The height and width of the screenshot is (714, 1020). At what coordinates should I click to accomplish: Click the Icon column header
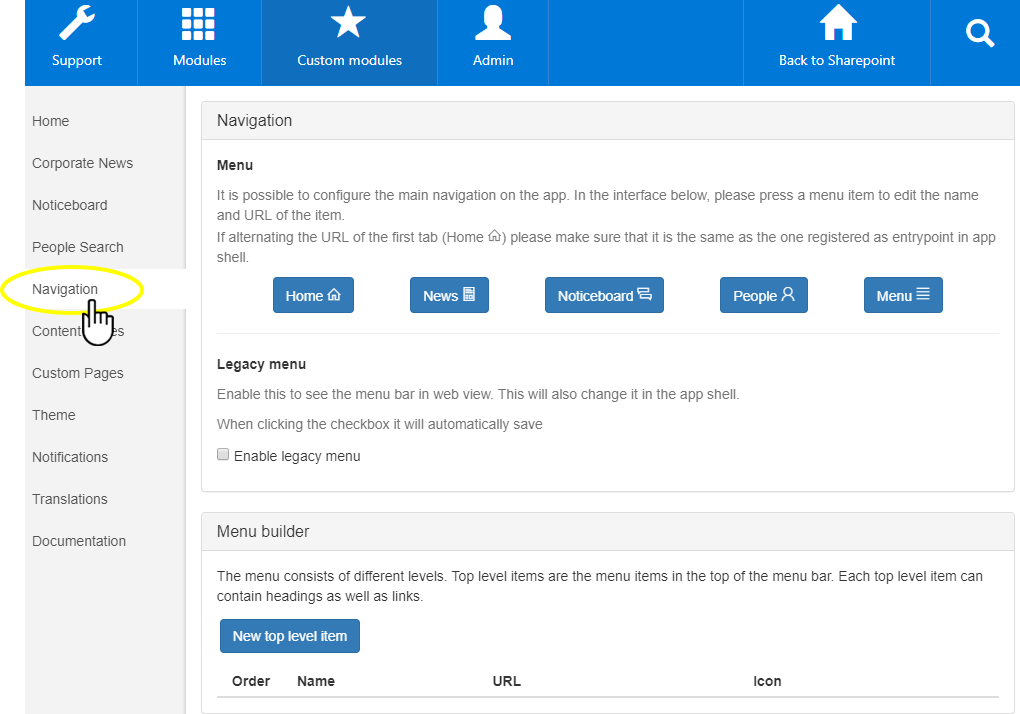tap(767, 681)
